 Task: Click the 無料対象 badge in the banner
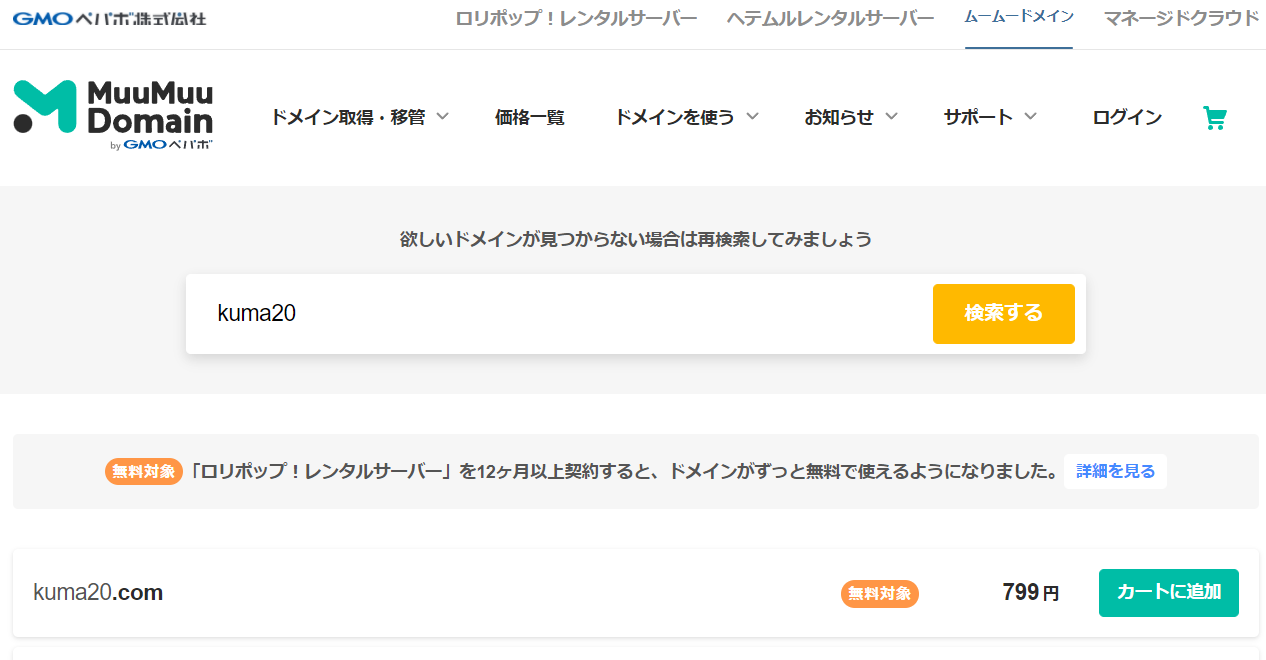point(143,471)
